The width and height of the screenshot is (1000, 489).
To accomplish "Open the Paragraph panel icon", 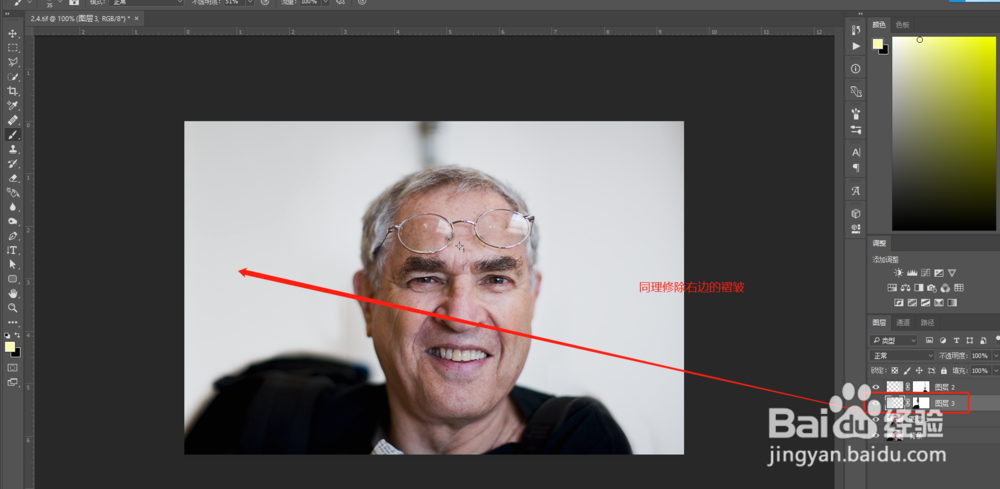I will point(856,168).
